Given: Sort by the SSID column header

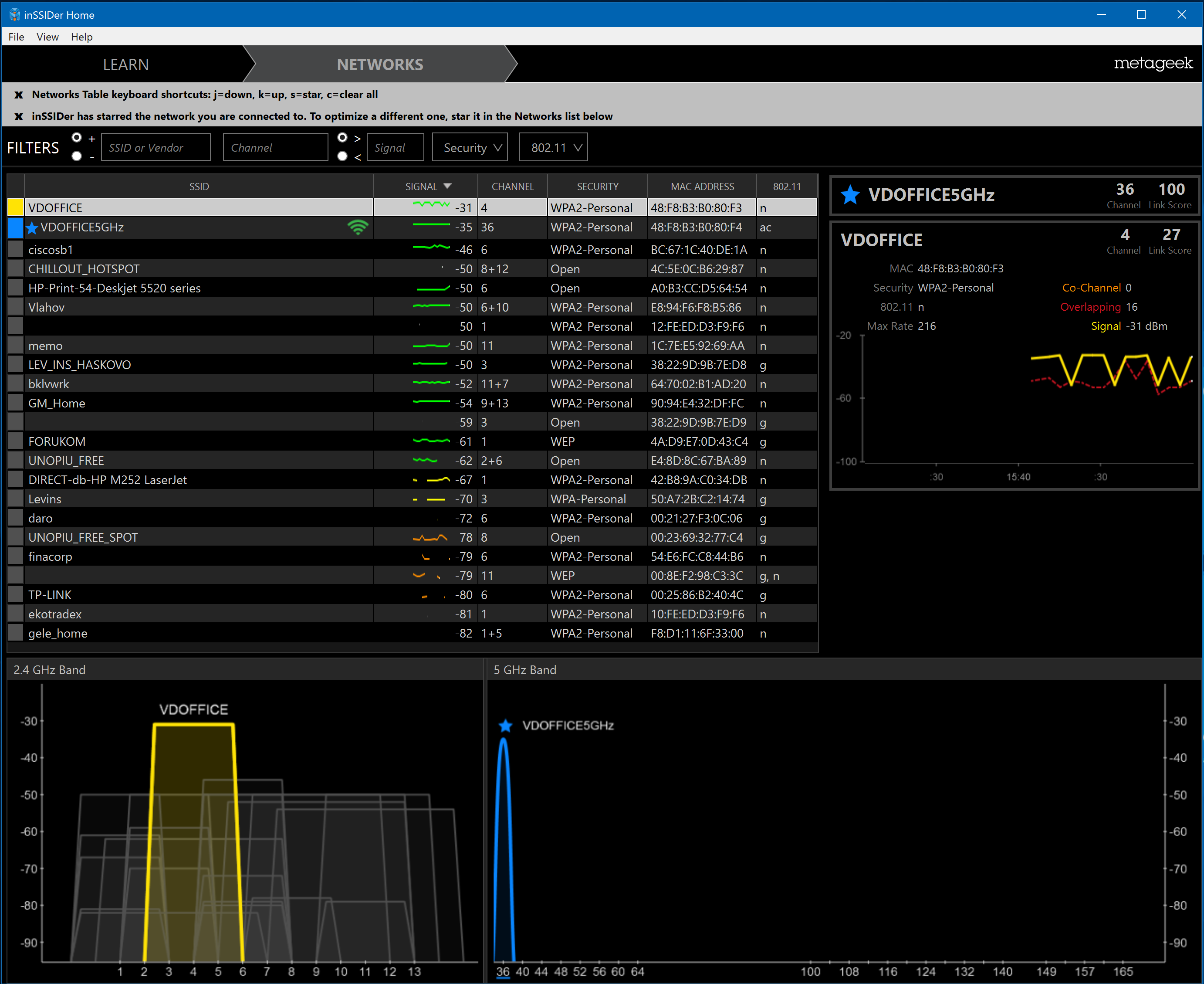Looking at the screenshot, I should (x=199, y=187).
